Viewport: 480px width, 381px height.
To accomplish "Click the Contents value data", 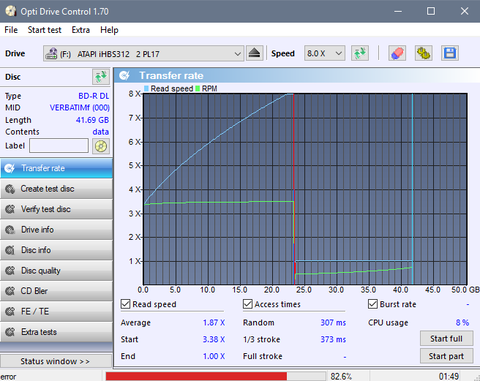I will (101, 132).
